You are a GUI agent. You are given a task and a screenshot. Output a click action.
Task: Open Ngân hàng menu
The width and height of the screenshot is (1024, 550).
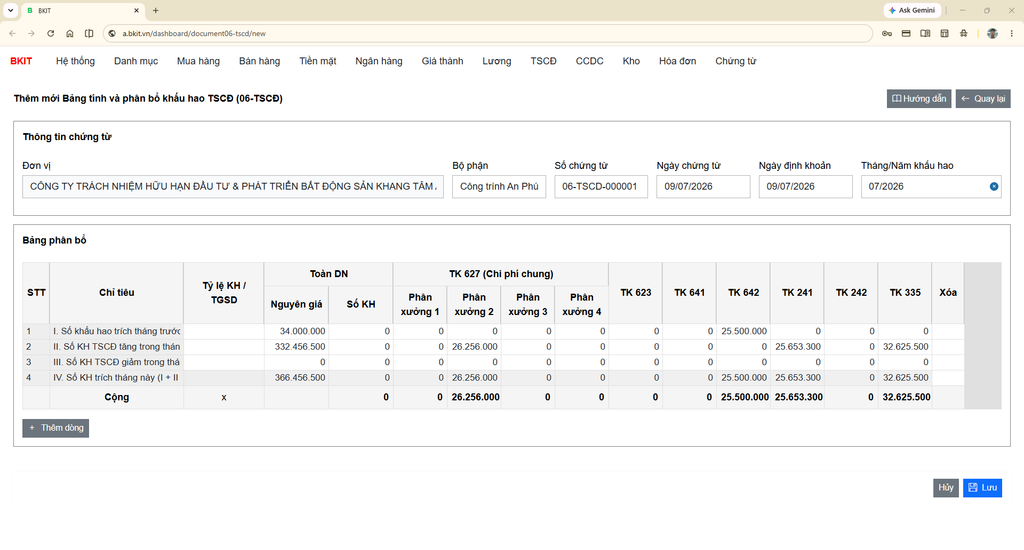point(379,61)
